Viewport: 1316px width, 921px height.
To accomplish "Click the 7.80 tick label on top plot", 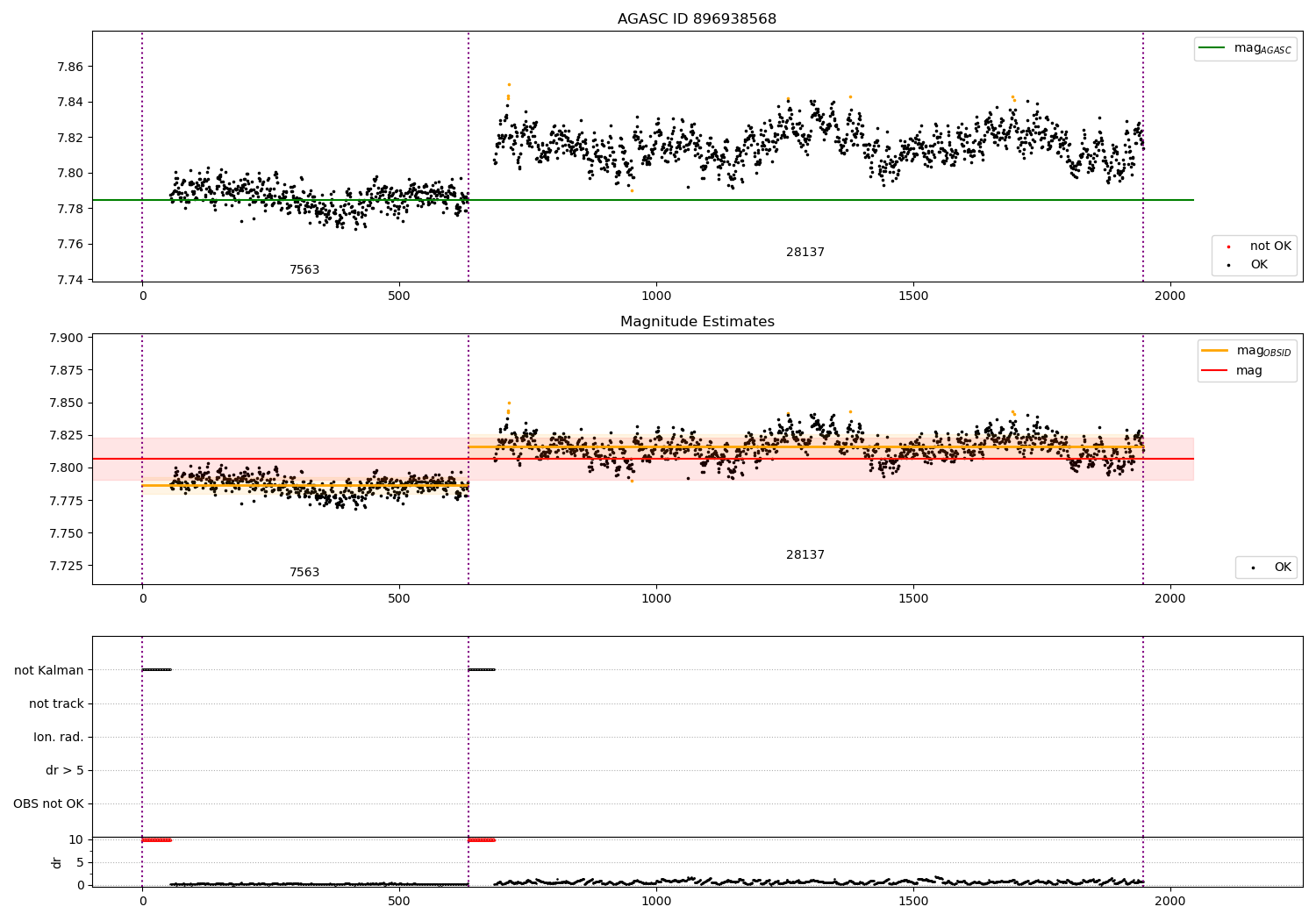I will tap(70, 173).
